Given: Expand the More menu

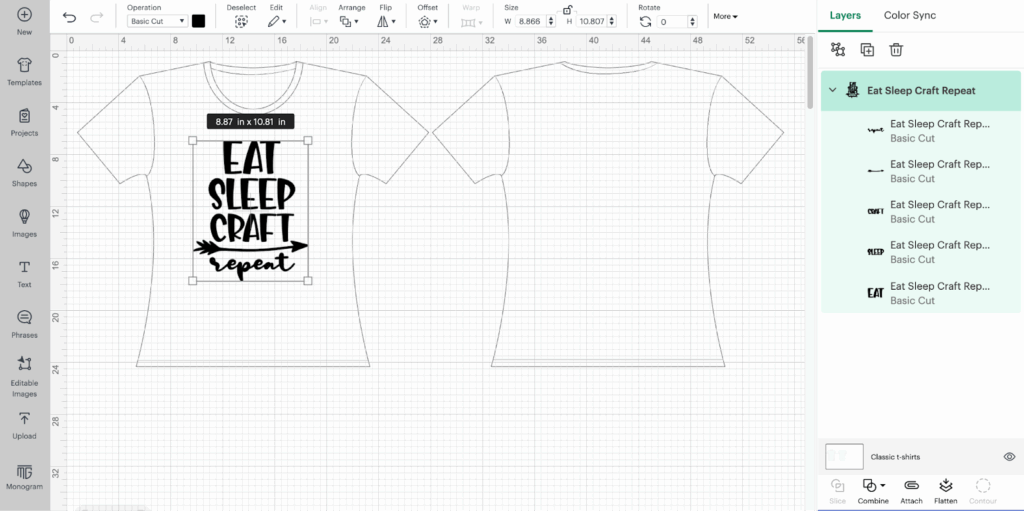Looking at the screenshot, I should tap(725, 17).
